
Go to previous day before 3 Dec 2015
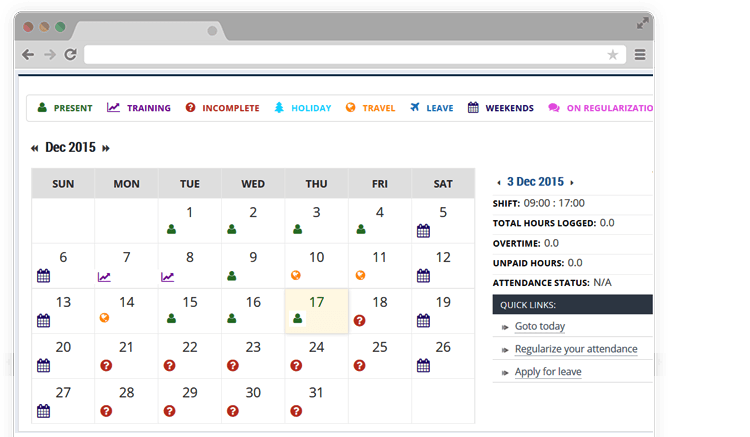(499, 183)
